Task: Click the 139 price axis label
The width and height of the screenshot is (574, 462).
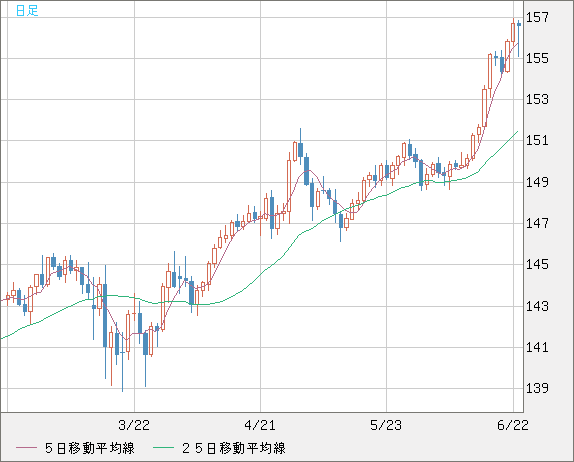Action: tap(537, 388)
